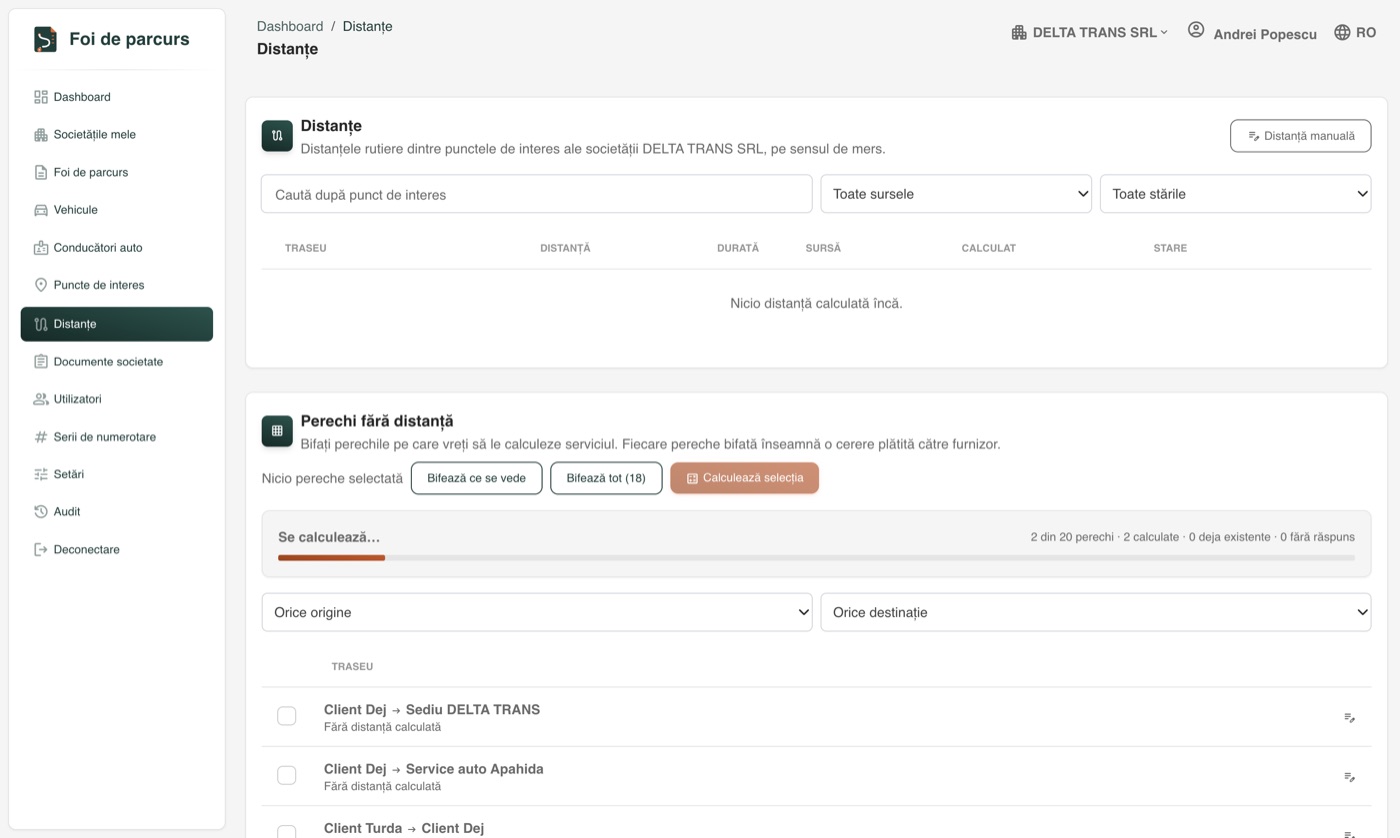Open Foi de parcurs in sidebar menu
This screenshot has height=838, width=1400.
tap(117, 172)
